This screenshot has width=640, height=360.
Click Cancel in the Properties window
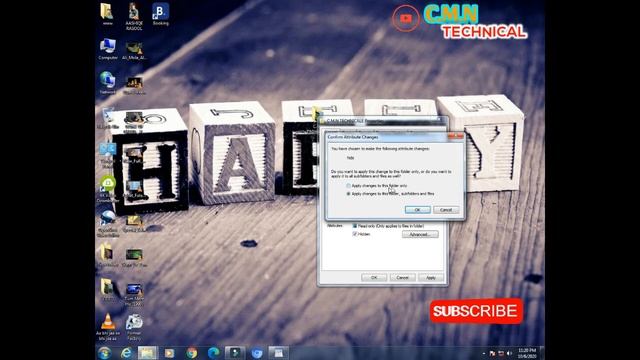tap(402, 278)
